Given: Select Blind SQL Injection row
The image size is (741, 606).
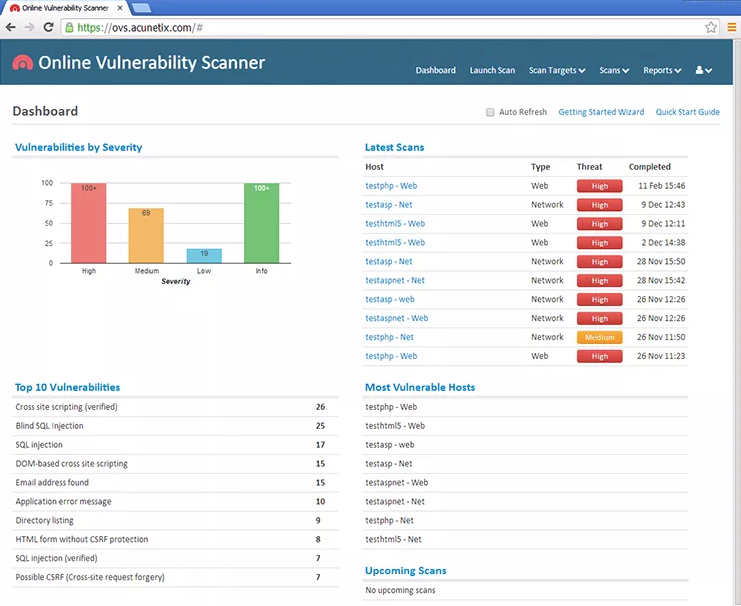Looking at the screenshot, I should [175, 426].
